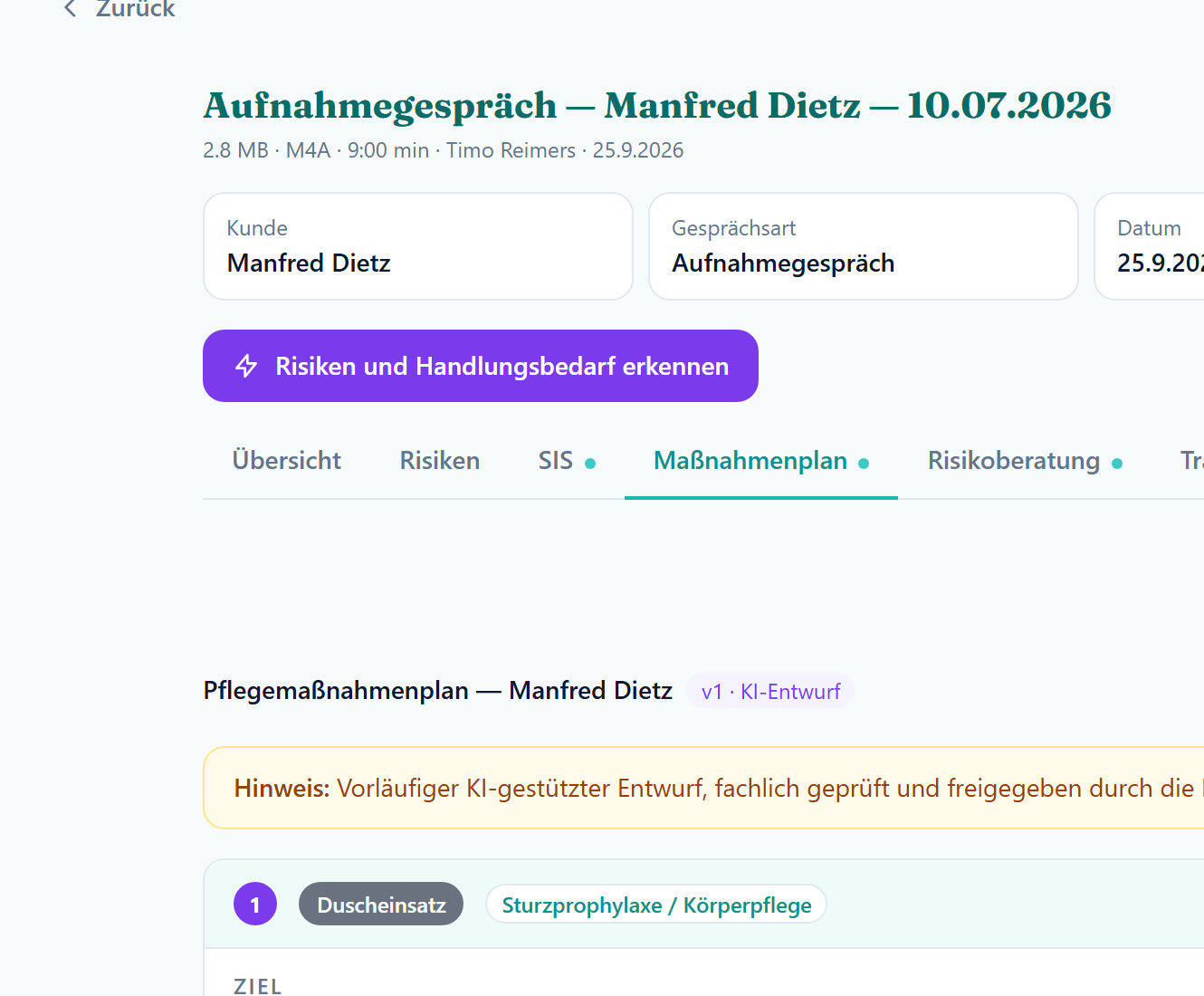This screenshot has height=996, width=1204.
Task: Click the lightning bolt icon on the purple button
Action: (x=246, y=366)
